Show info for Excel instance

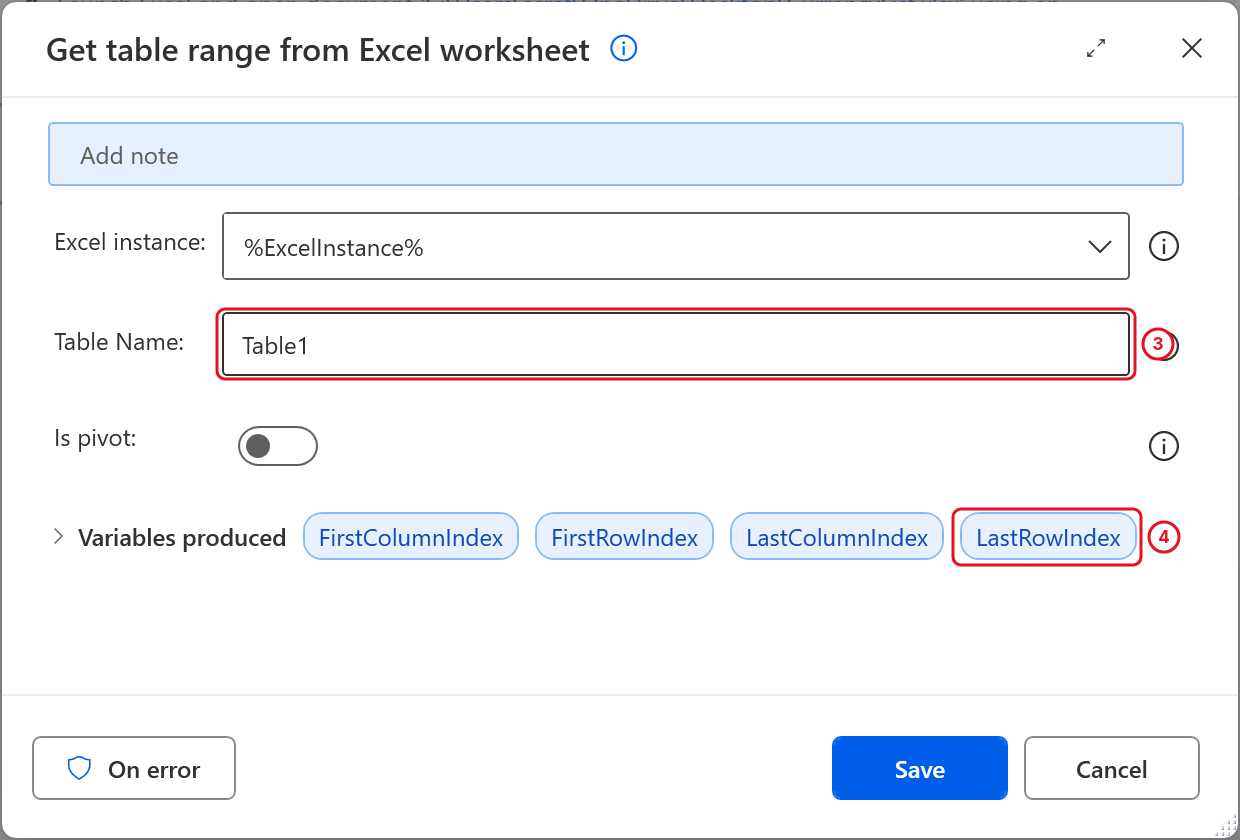coord(1164,246)
